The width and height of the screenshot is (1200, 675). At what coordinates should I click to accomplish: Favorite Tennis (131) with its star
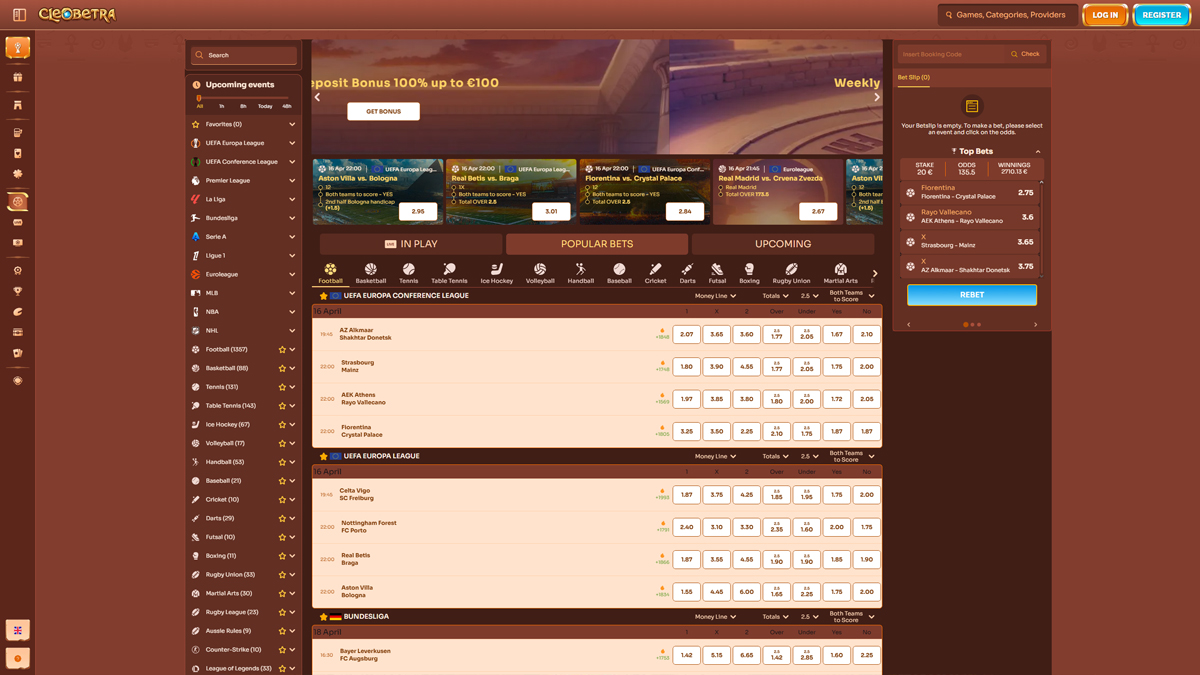[282, 387]
